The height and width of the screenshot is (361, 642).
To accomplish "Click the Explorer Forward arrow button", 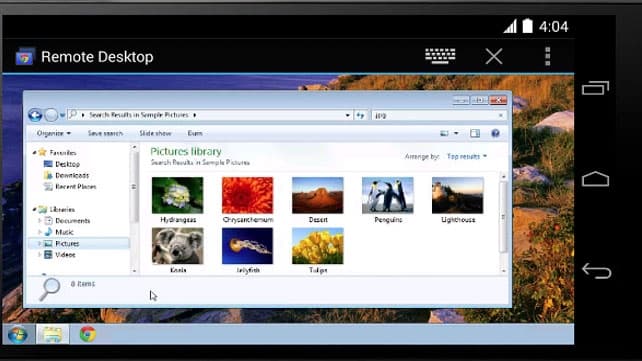I will (x=51, y=115).
